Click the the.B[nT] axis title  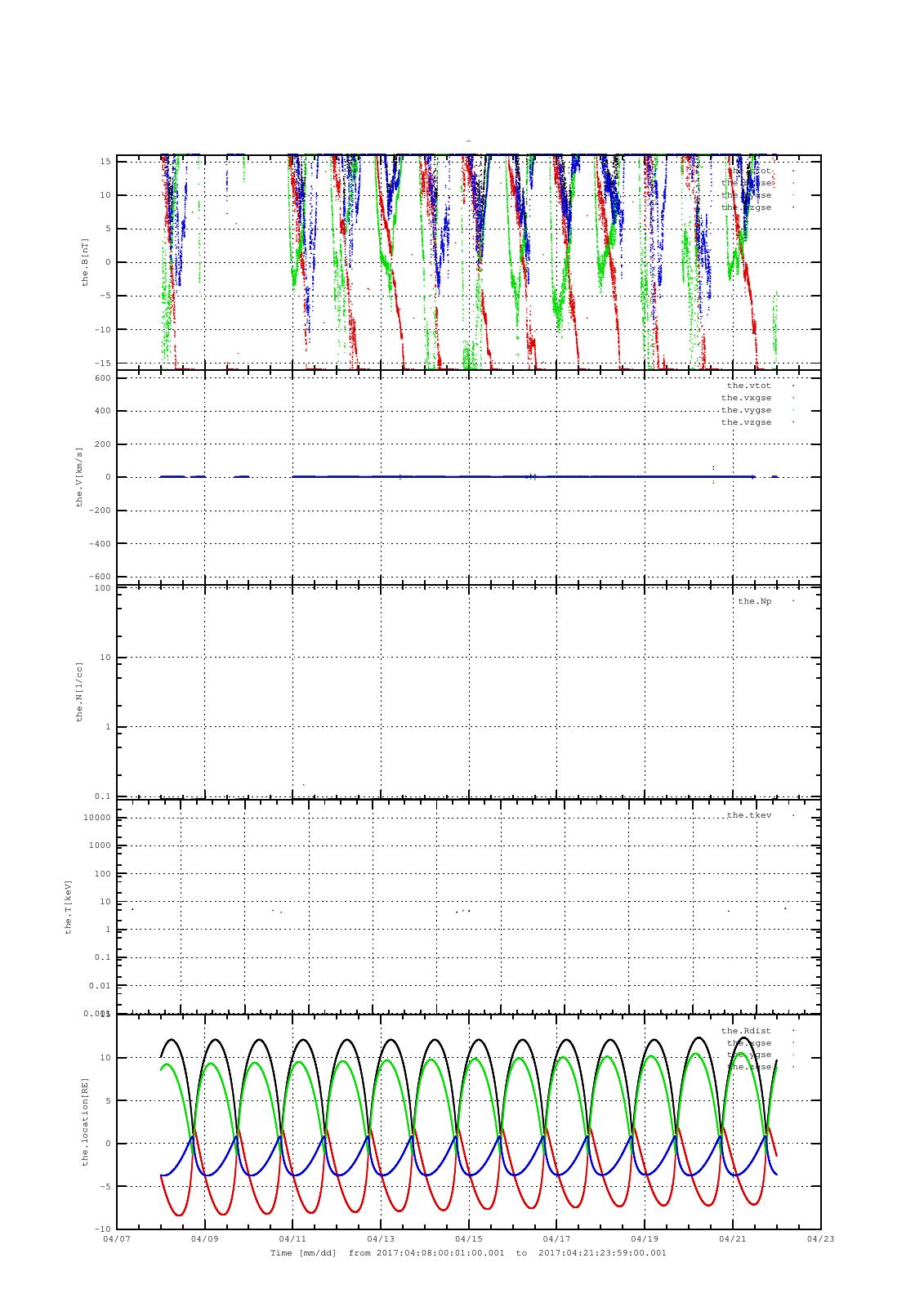84,262
